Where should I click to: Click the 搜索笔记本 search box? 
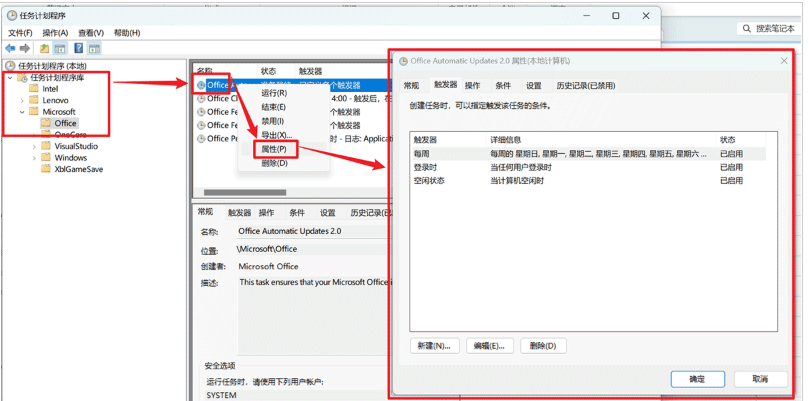(771, 28)
